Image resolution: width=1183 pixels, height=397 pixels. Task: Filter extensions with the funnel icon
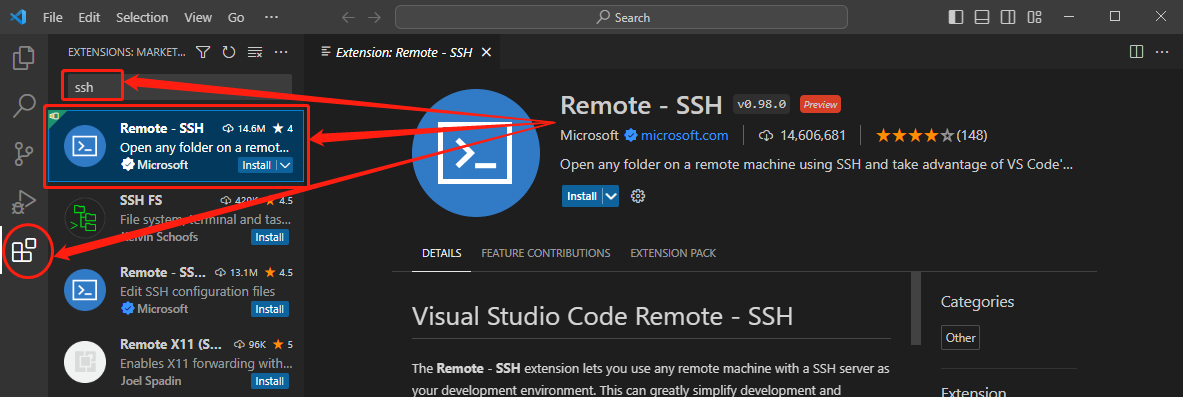203,52
